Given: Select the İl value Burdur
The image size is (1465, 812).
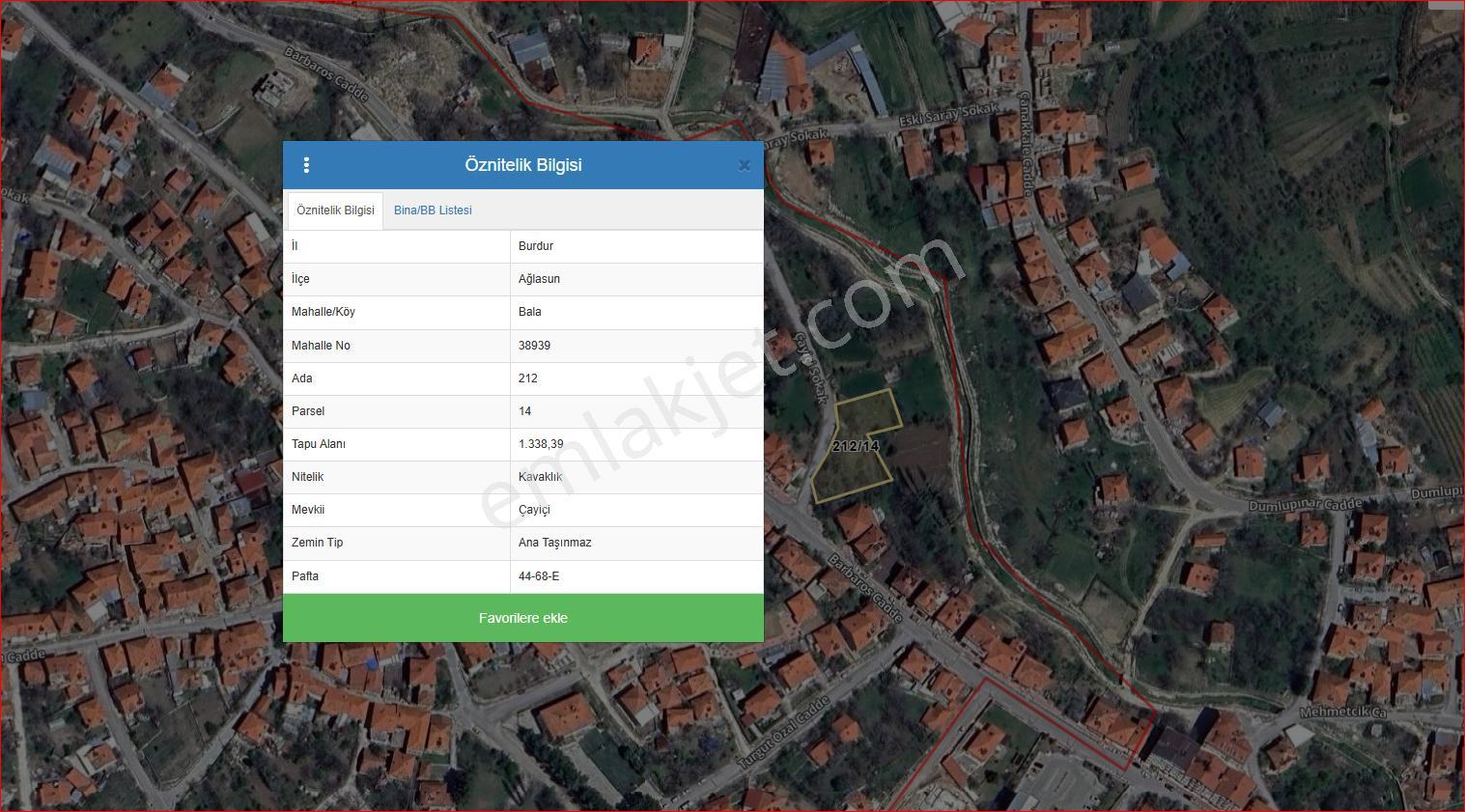Looking at the screenshot, I should (x=536, y=246).
